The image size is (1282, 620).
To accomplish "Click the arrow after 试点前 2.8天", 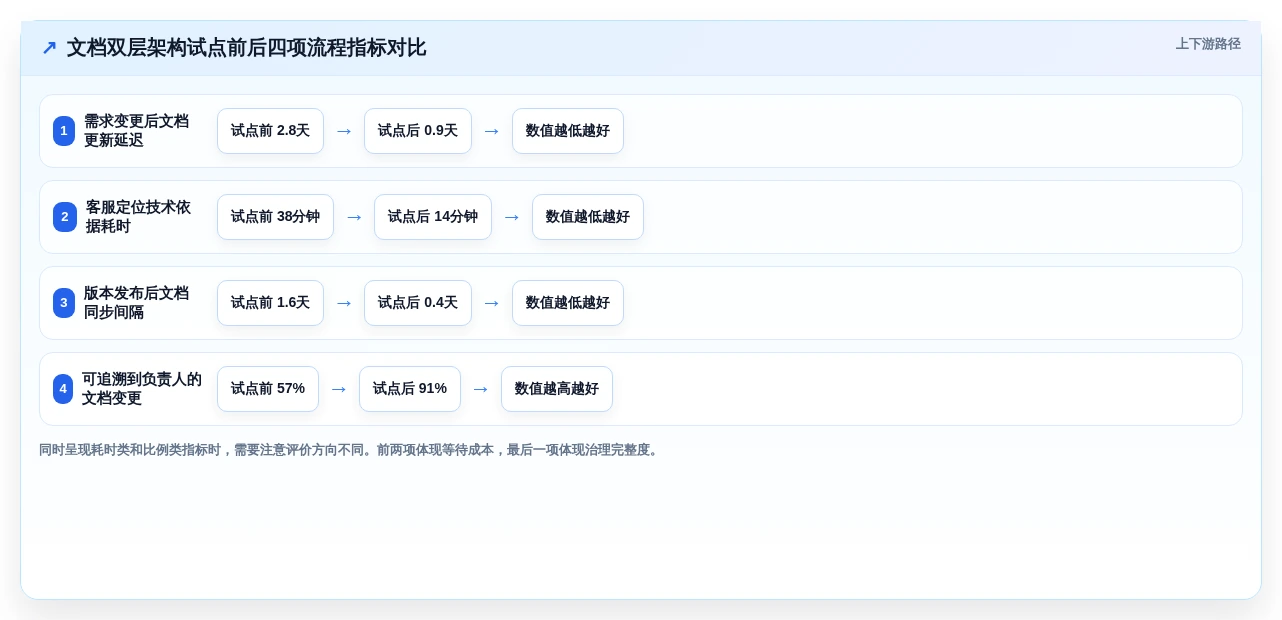I will coord(344,131).
